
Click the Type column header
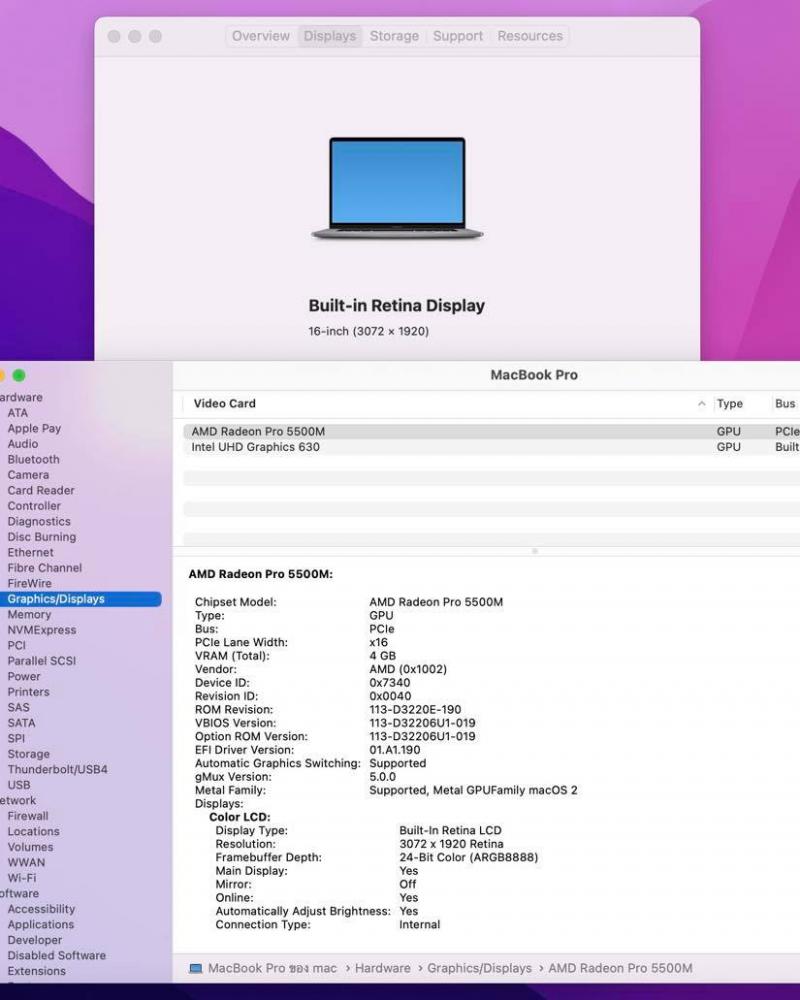click(730, 404)
